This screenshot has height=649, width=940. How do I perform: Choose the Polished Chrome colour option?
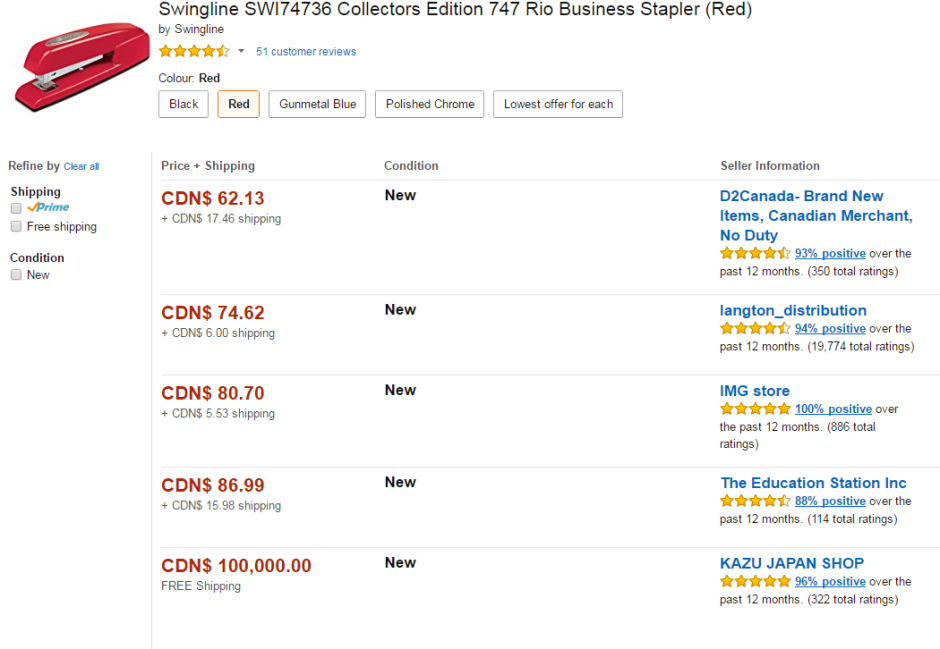[430, 104]
